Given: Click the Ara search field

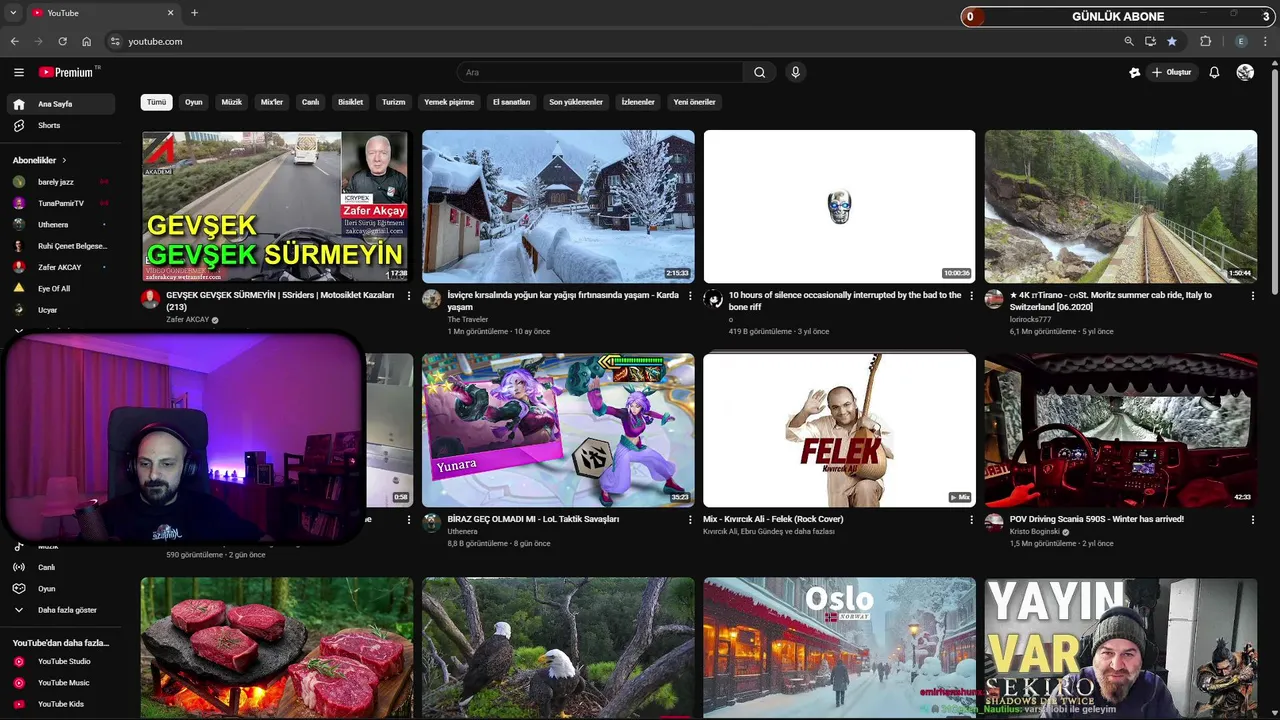Looking at the screenshot, I should [x=600, y=72].
